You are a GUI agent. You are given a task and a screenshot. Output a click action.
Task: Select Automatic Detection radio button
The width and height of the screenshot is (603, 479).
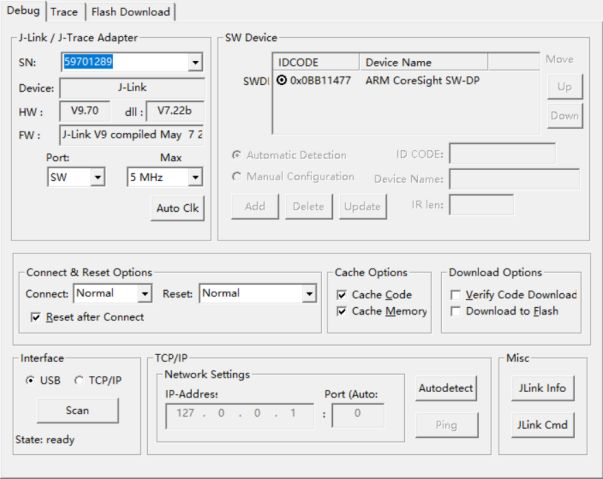tap(237, 155)
